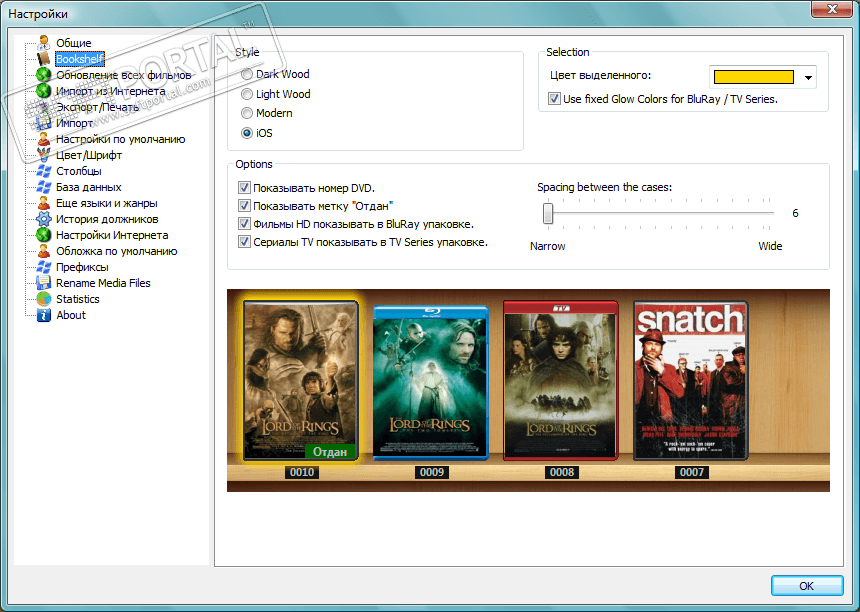Toggle Use fixed Glow Colors checkbox

click(555, 99)
